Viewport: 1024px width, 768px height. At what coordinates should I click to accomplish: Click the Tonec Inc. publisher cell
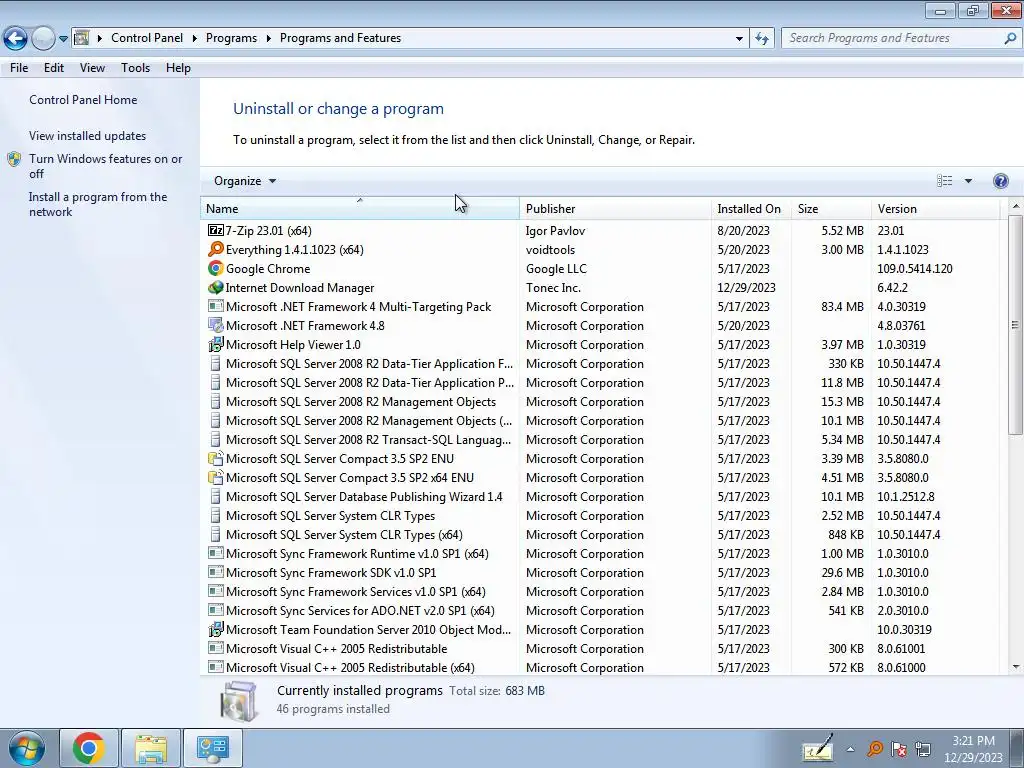coord(553,288)
